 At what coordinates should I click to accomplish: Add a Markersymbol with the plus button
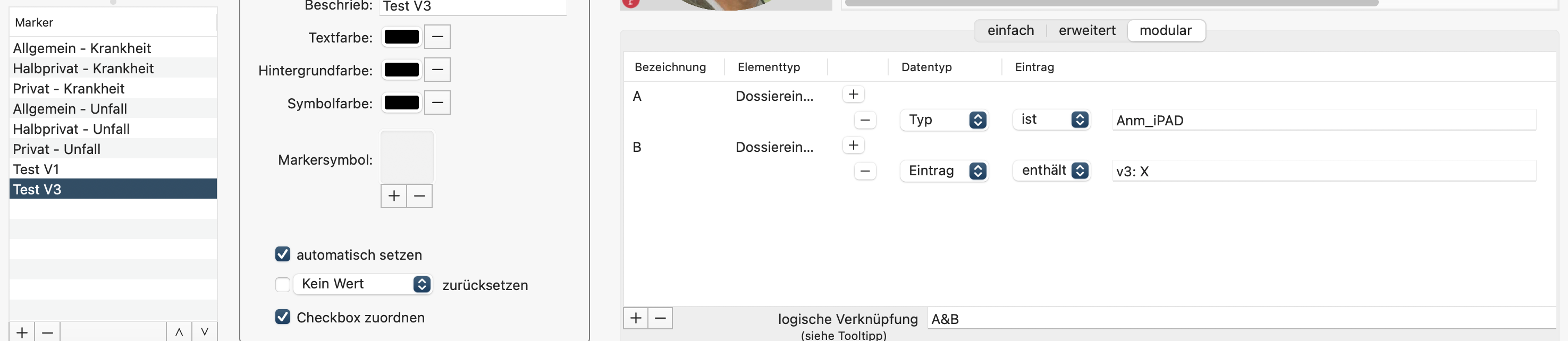(x=394, y=195)
